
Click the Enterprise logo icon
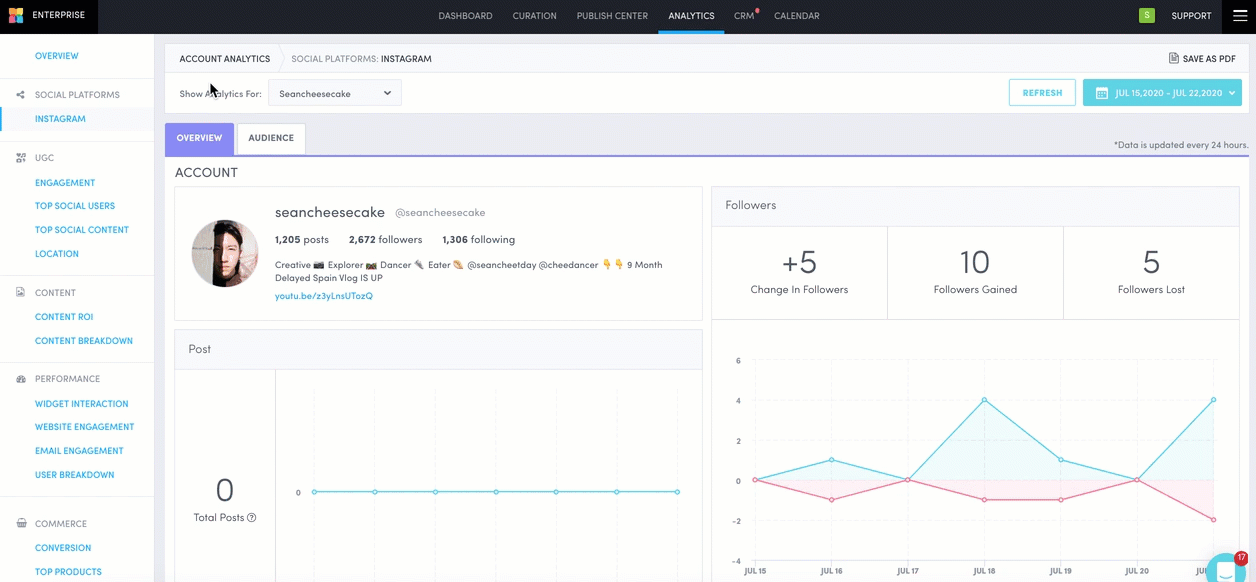pos(15,16)
